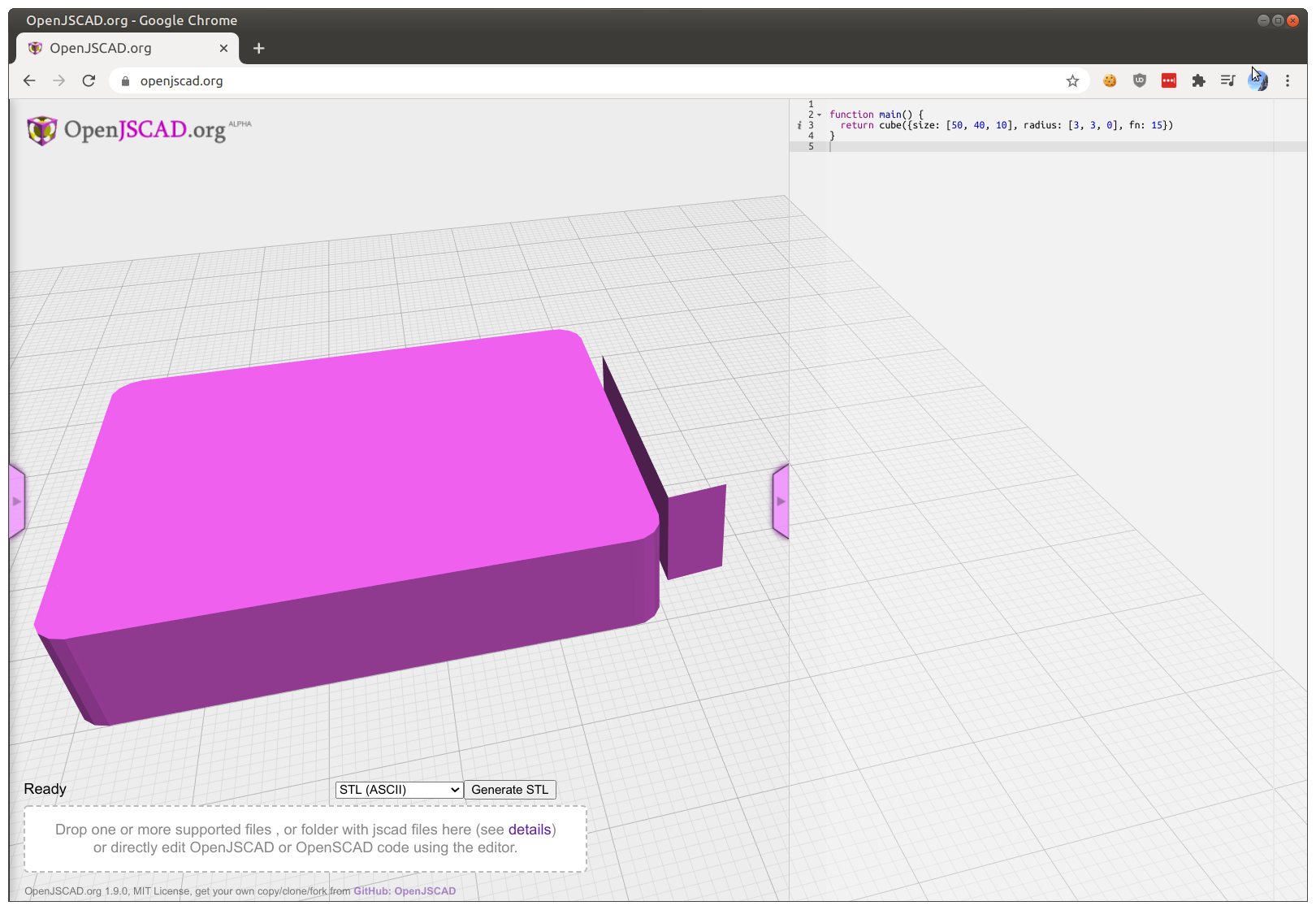The image size is (1316, 910).
Task: Select the OpenJSCAD.org browser tab
Action: pyautogui.click(x=114, y=48)
